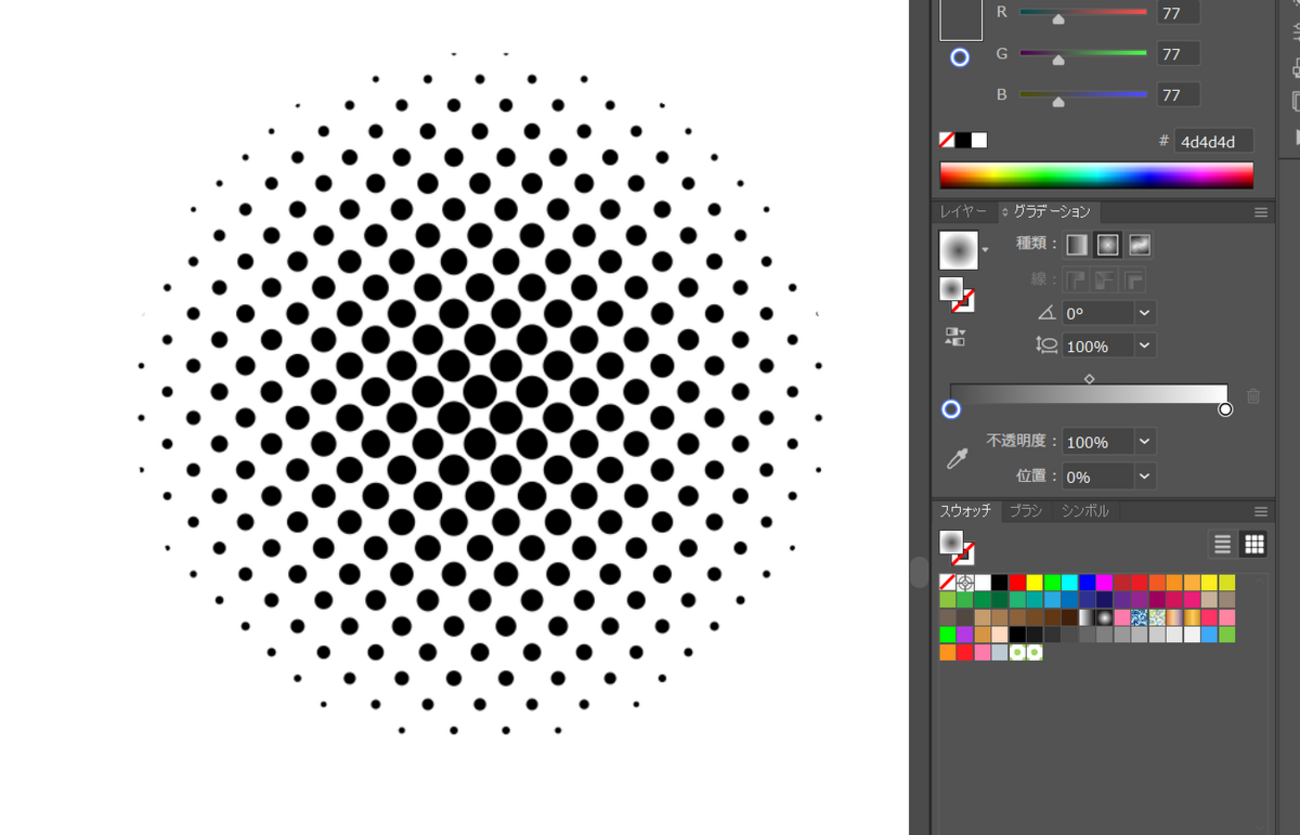
Task: Select the black-to-white linear gradient swatch
Action: coord(1087,618)
